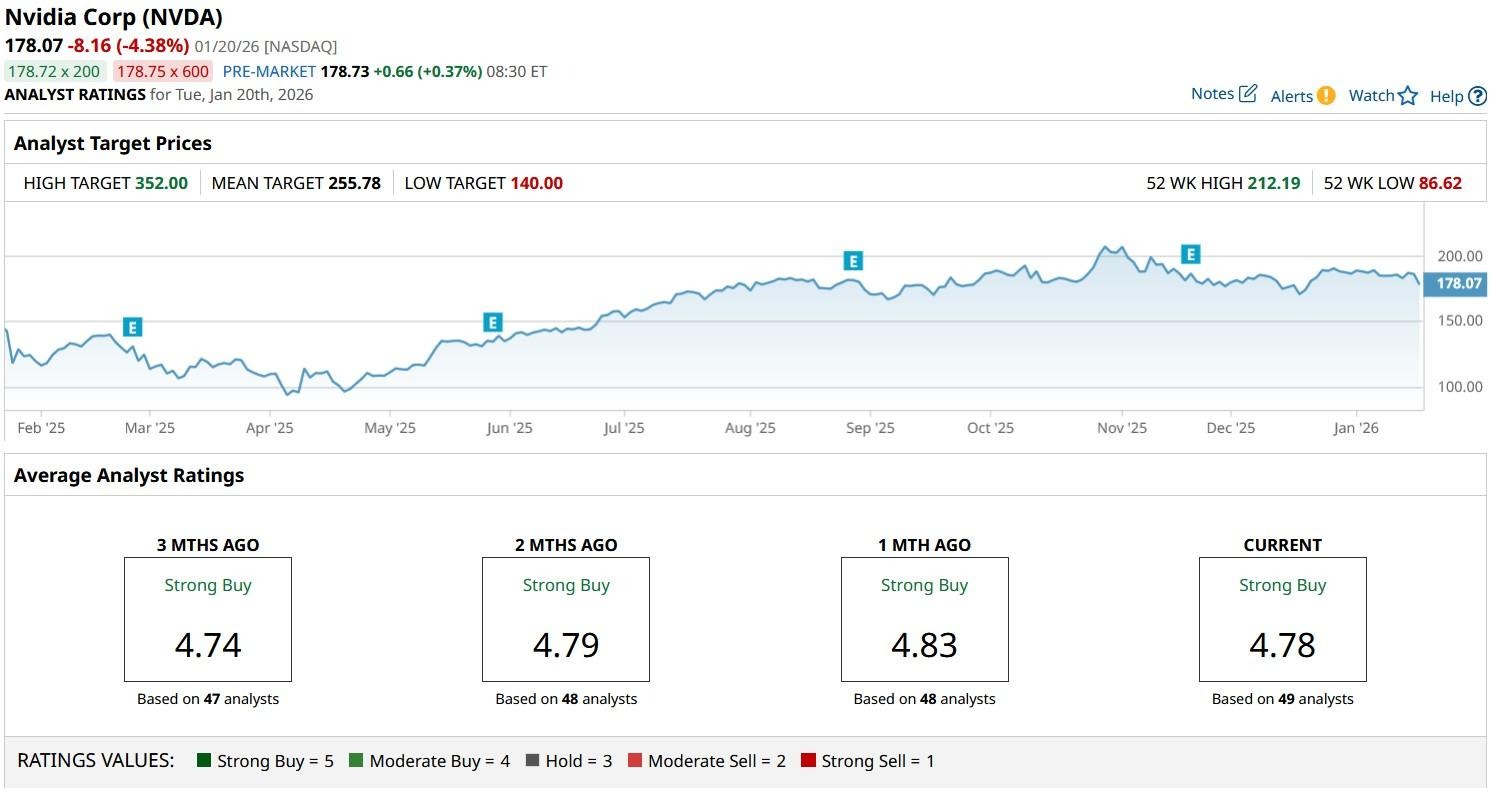The width and height of the screenshot is (1495, 799).
Task: Open the Alerts exclamation icon
Action: point(1326,96)
